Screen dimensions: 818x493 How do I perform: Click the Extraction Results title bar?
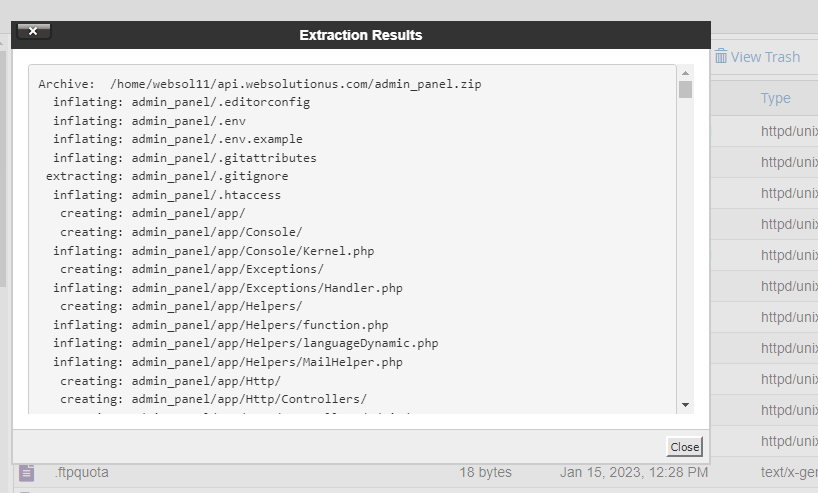pos(360,35)
